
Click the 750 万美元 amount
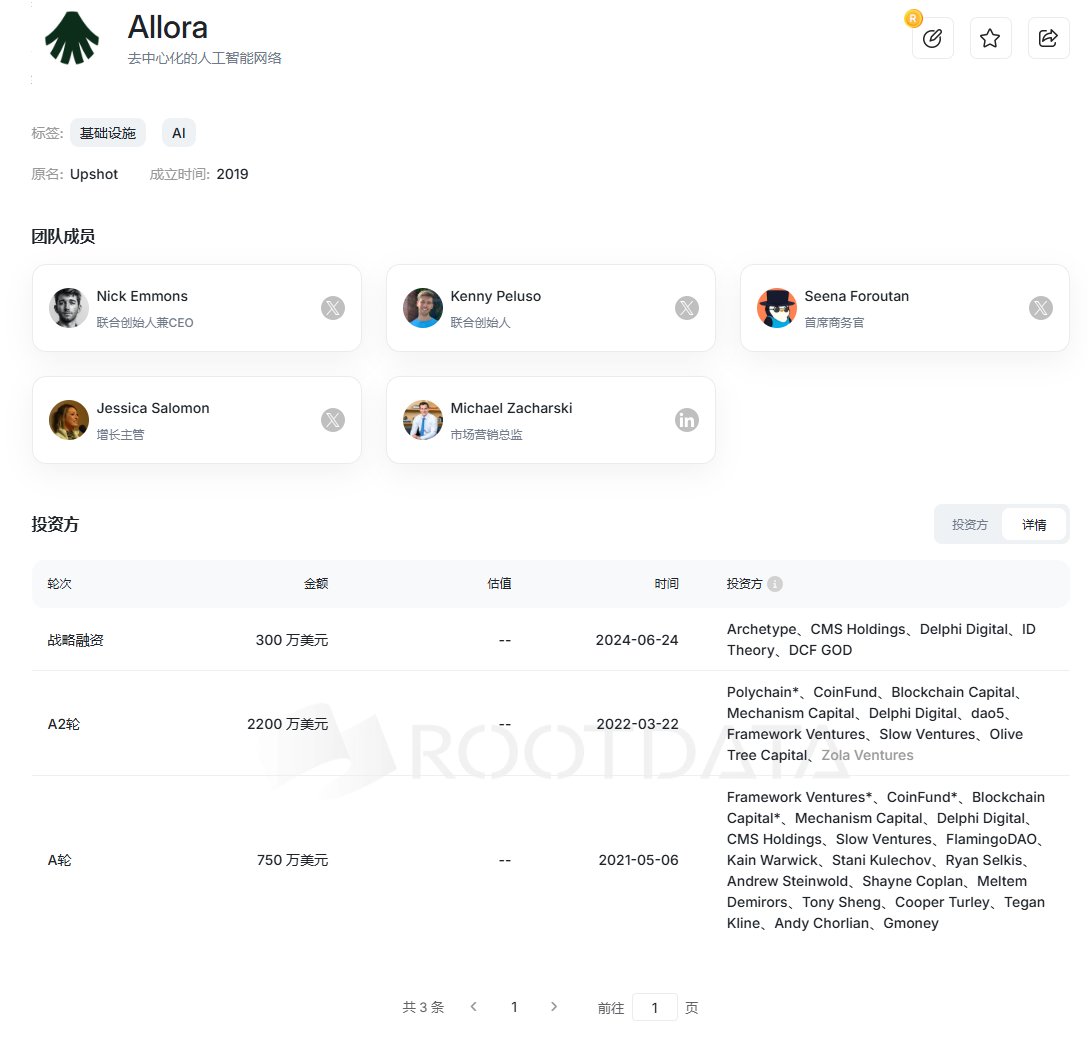pyautogui.click(x=292, y=860)
